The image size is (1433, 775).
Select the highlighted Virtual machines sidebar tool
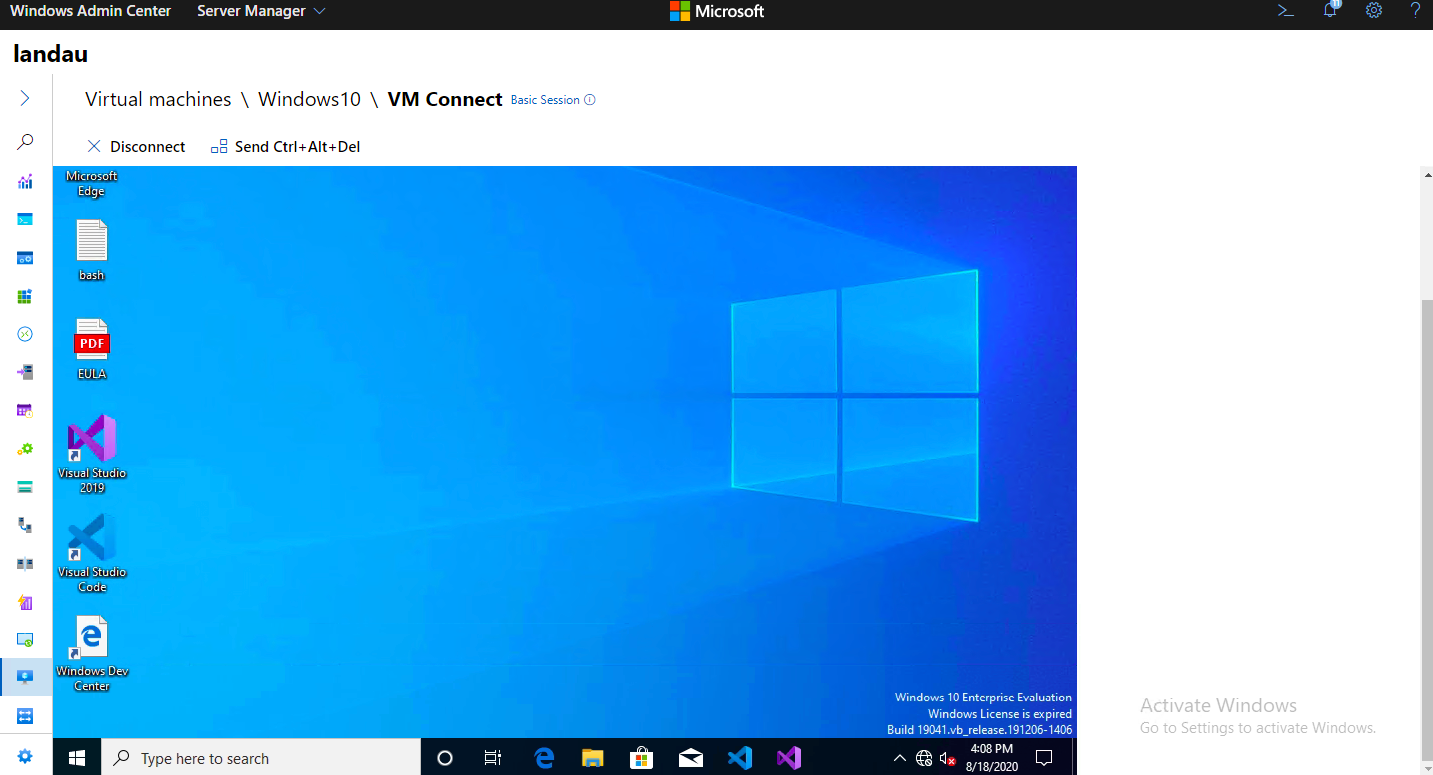[x=25, y=677]
